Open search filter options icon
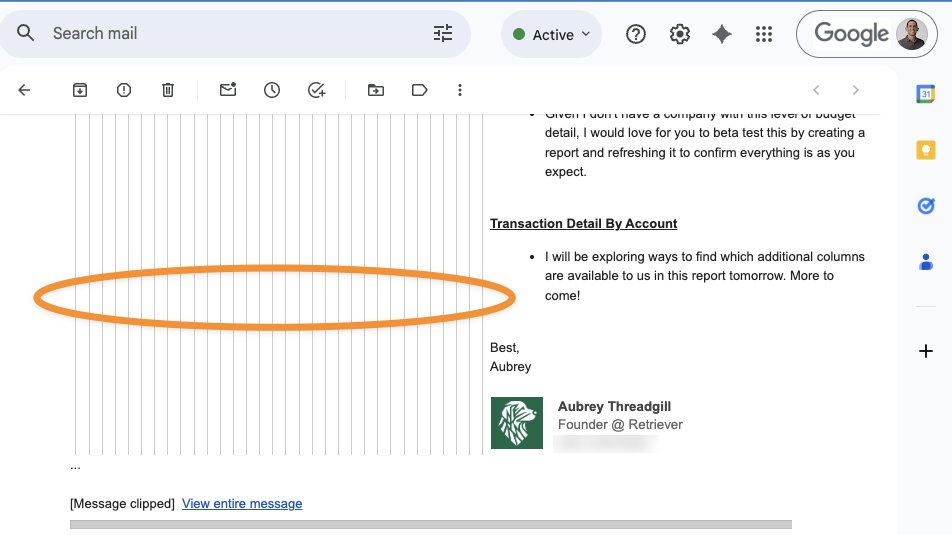Screen dimensions: 952x535 443,33
